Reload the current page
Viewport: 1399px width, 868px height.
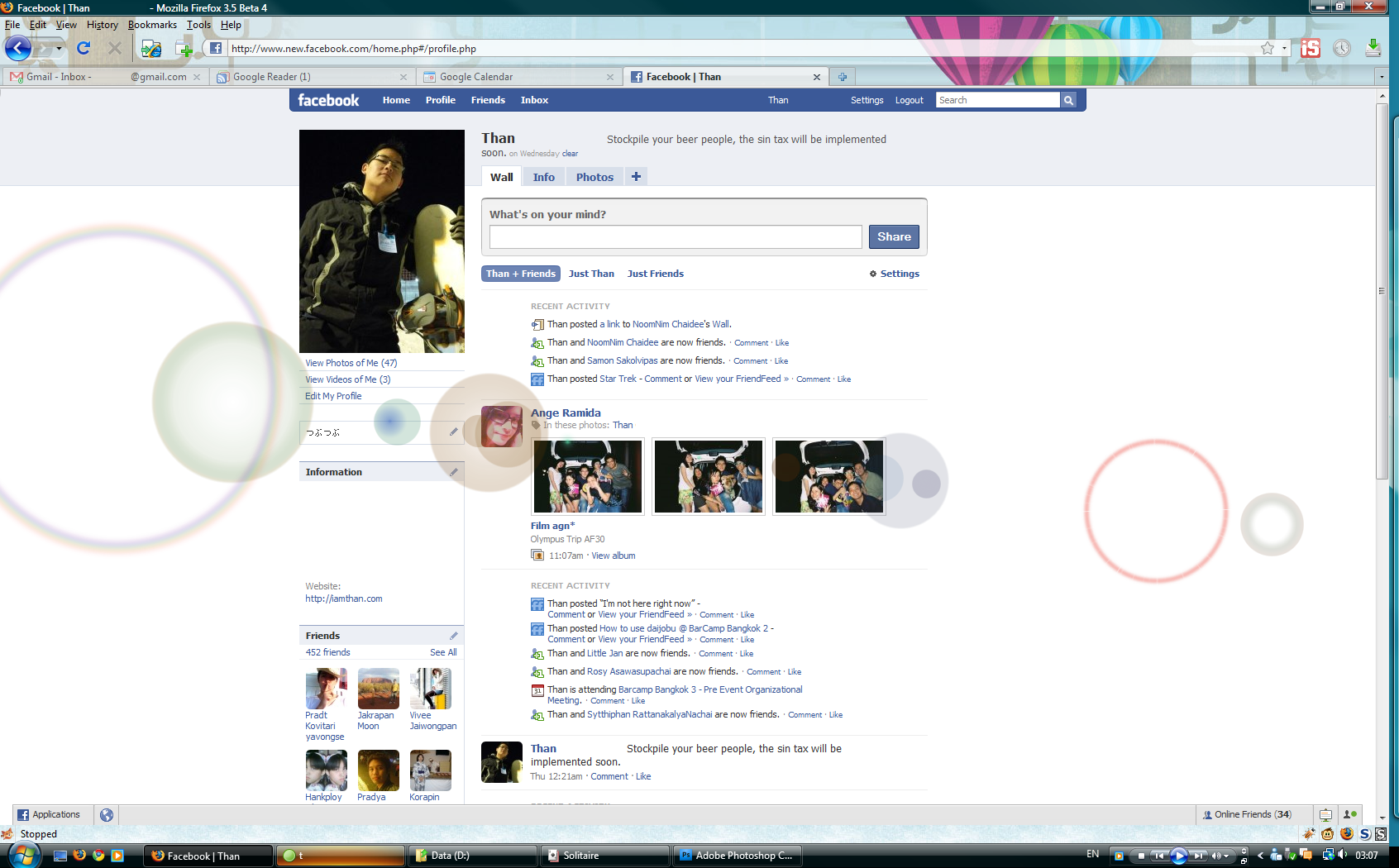coord(84,48)
